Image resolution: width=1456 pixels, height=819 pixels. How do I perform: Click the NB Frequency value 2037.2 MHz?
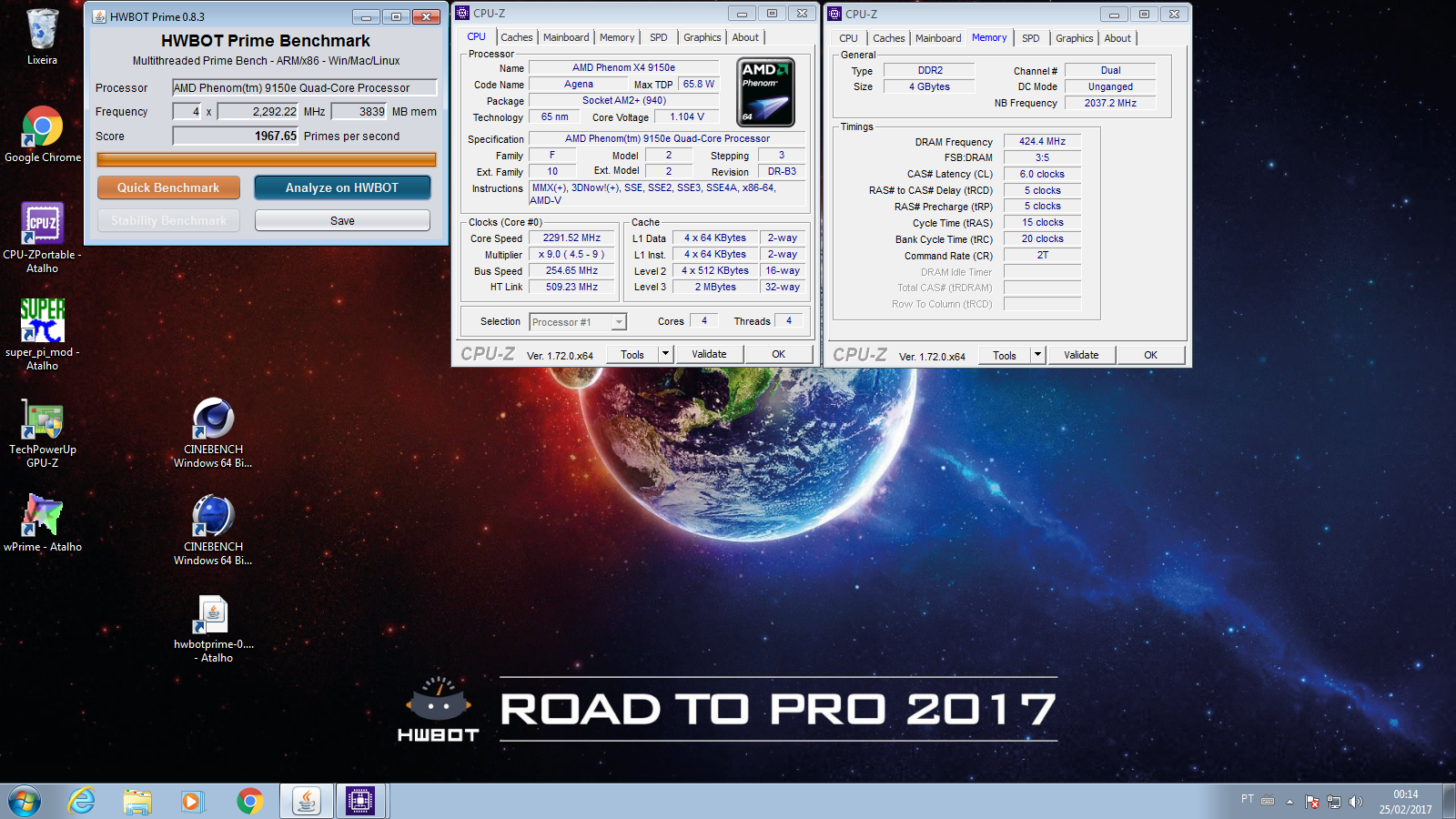tap(1110, 103)
